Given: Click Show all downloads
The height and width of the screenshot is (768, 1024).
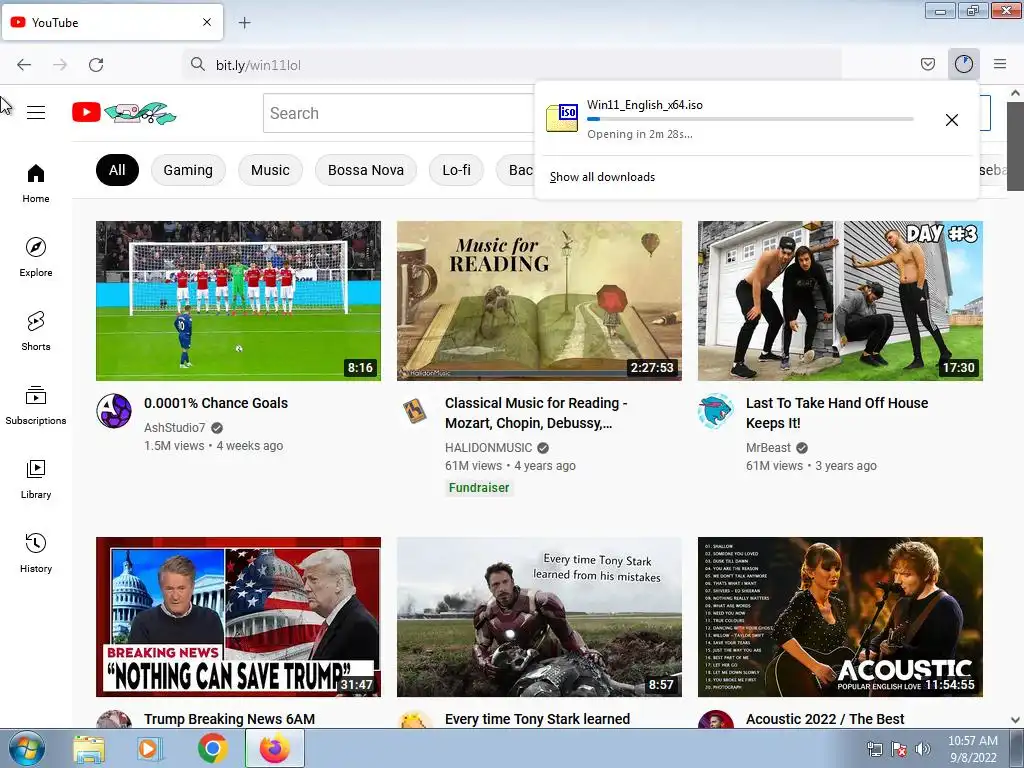Looking at the screenshot, I should pyautogui.click(x=602, y=177).
